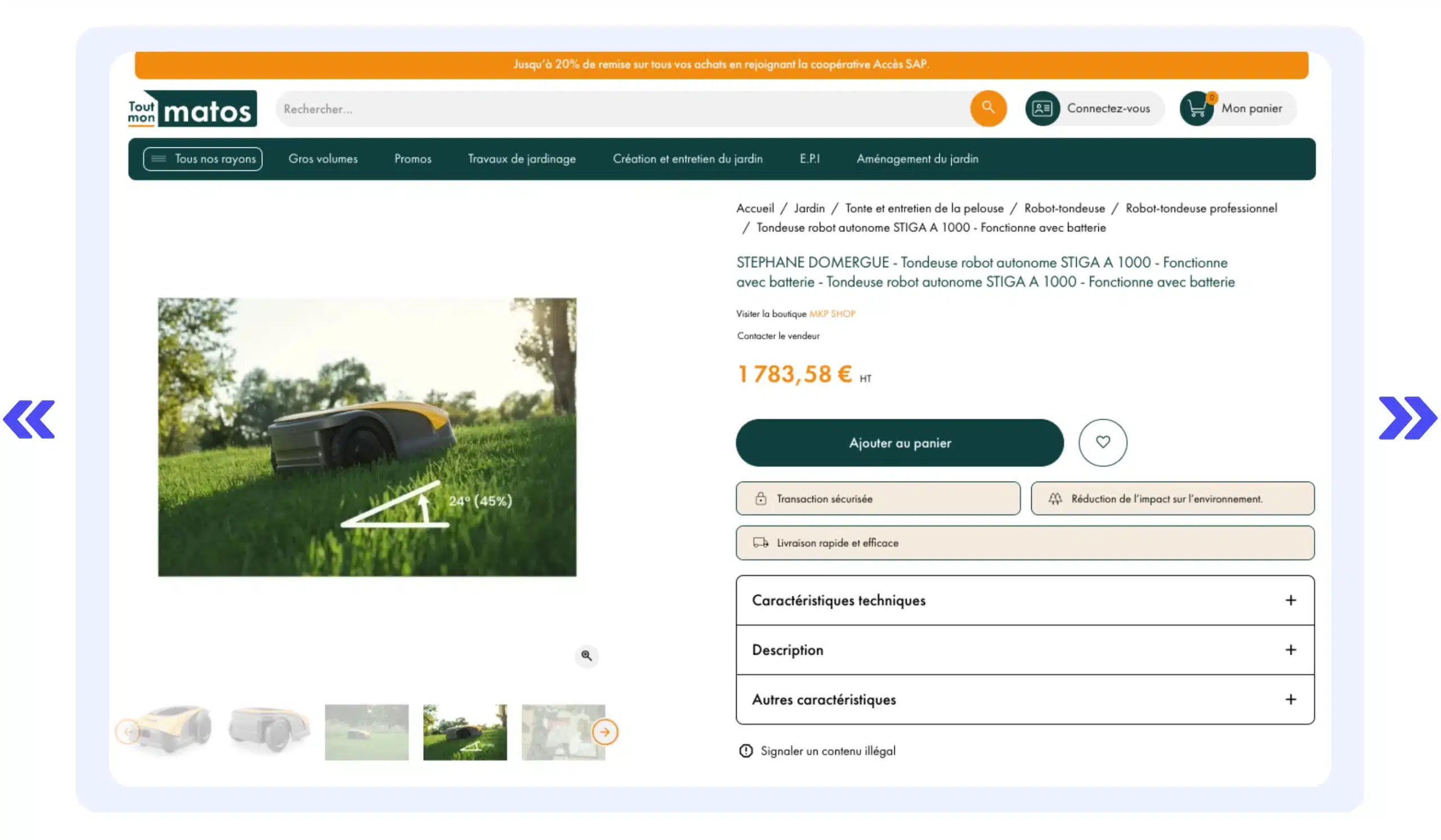Click the large right double-chevron arrow

[x=1407, y=417]
